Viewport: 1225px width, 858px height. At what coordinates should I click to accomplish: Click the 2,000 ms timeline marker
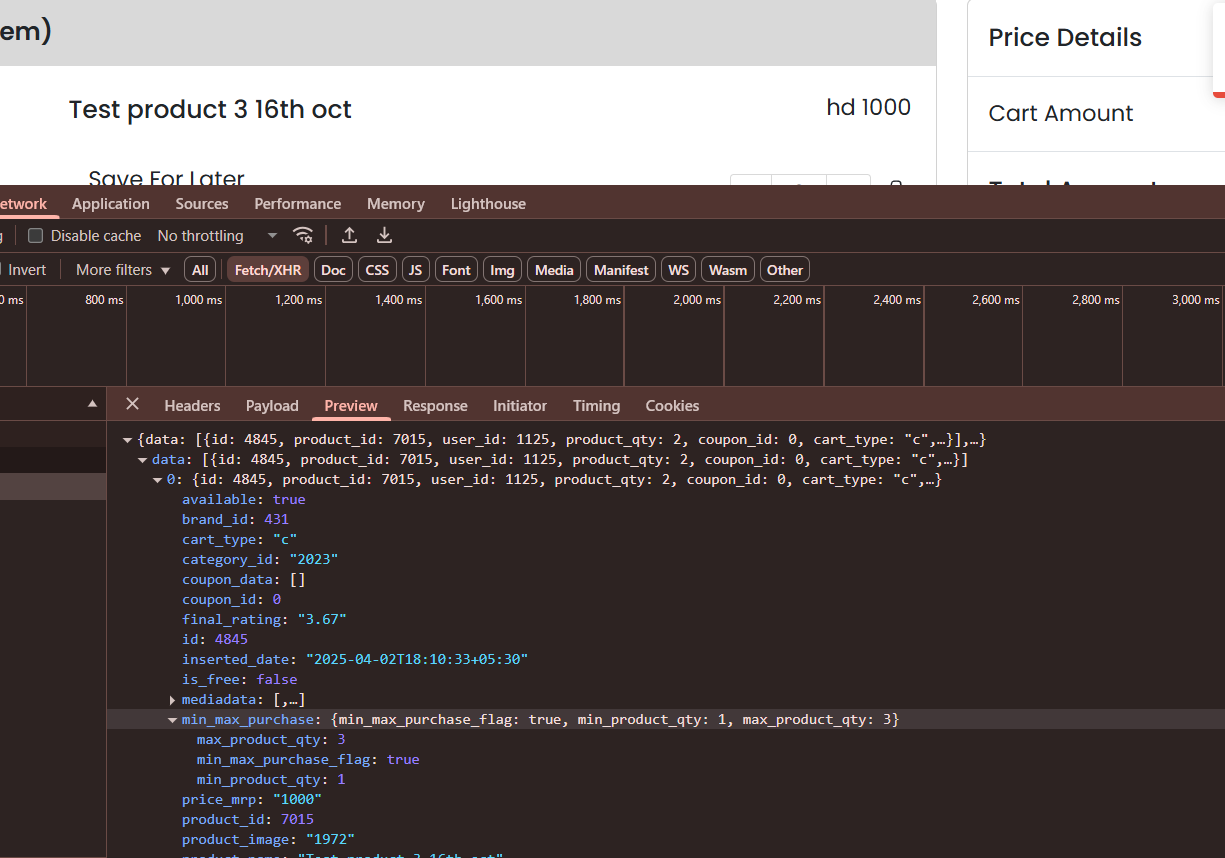click(x=698, y=300)
